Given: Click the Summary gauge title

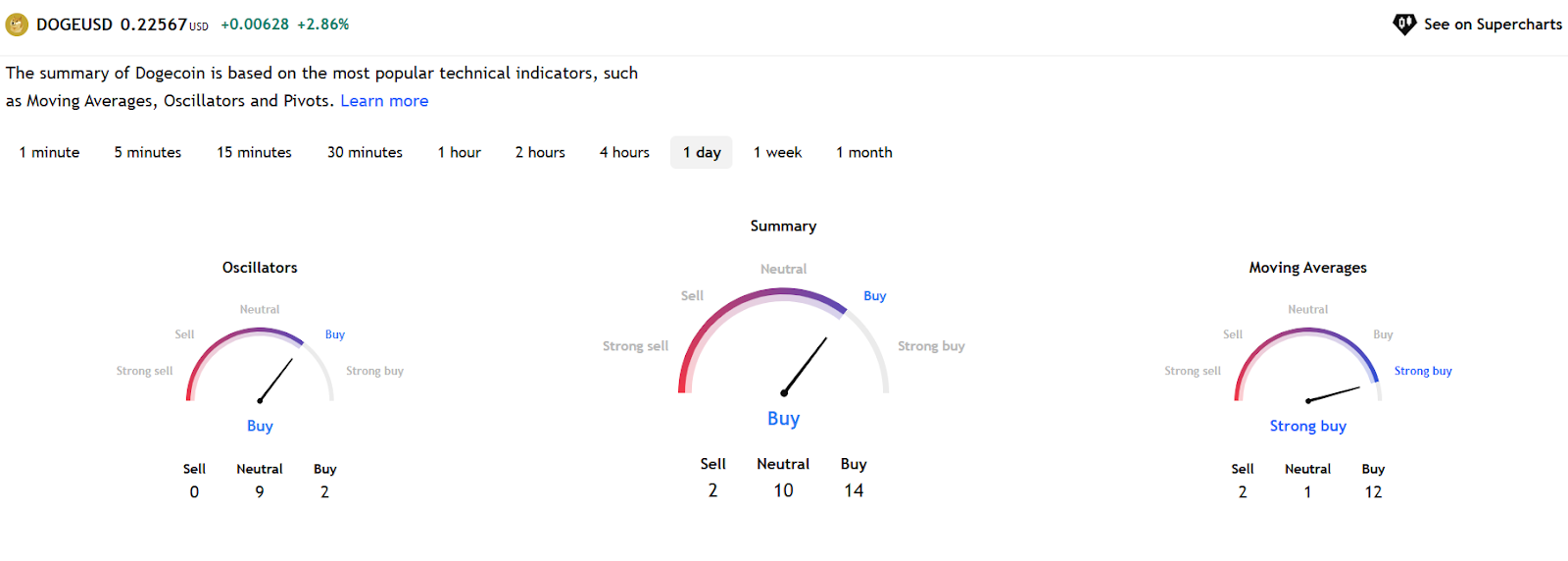Looking at the screenshot, I should [783, 227].
